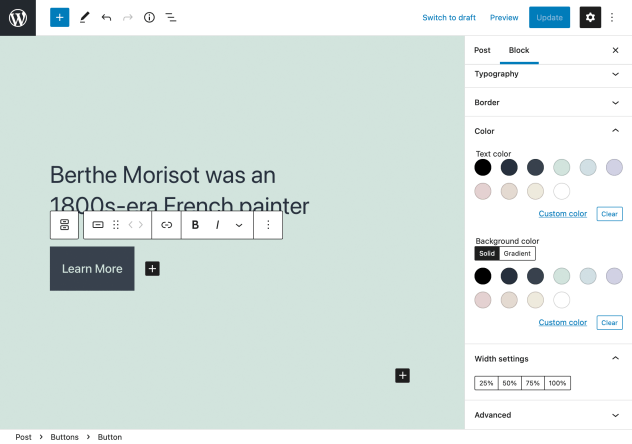Toggle bold formatting on button text
Viewport: 632px width, 444px height.
(x=195, y=225)
